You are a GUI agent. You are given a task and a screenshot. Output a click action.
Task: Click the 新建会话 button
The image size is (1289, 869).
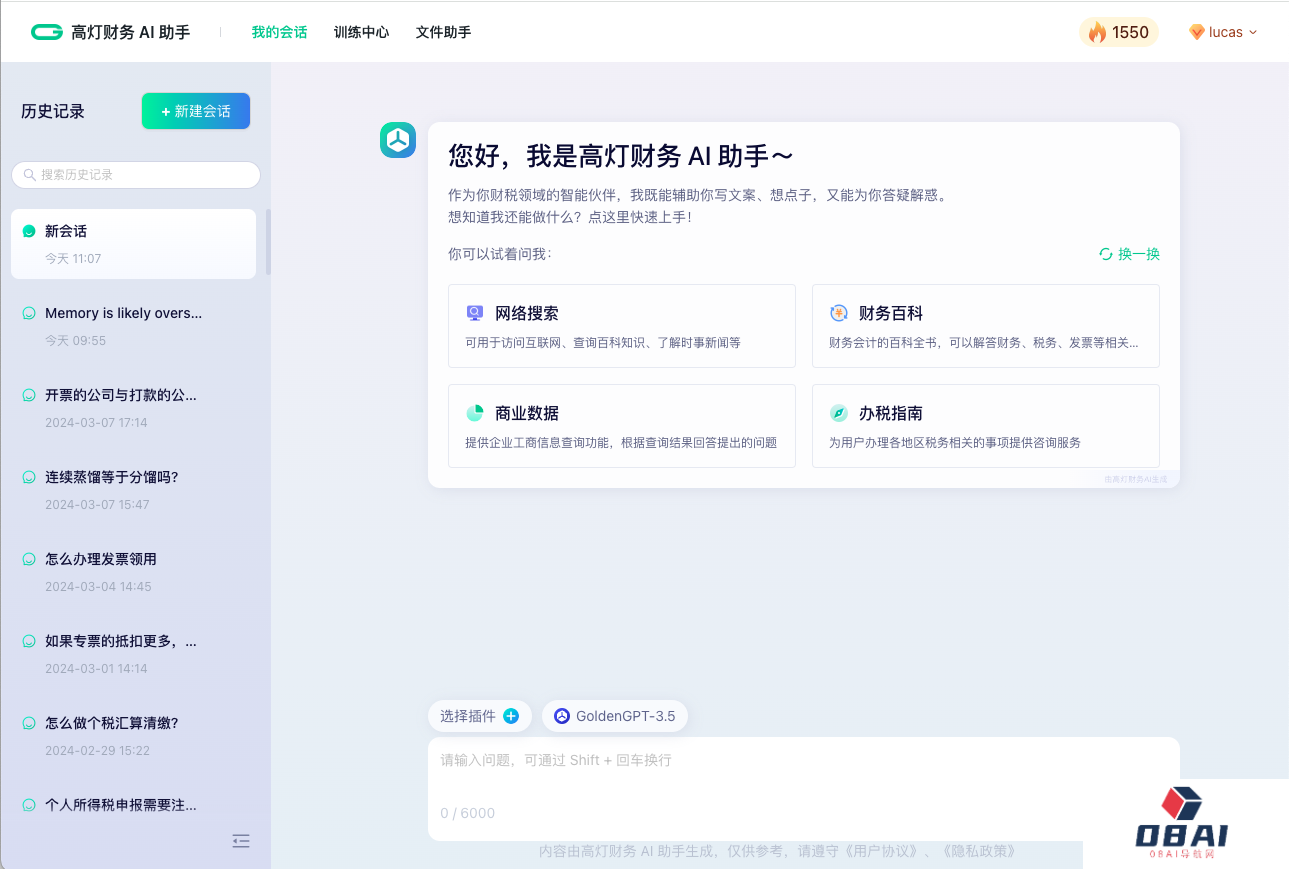pos(196,111)
